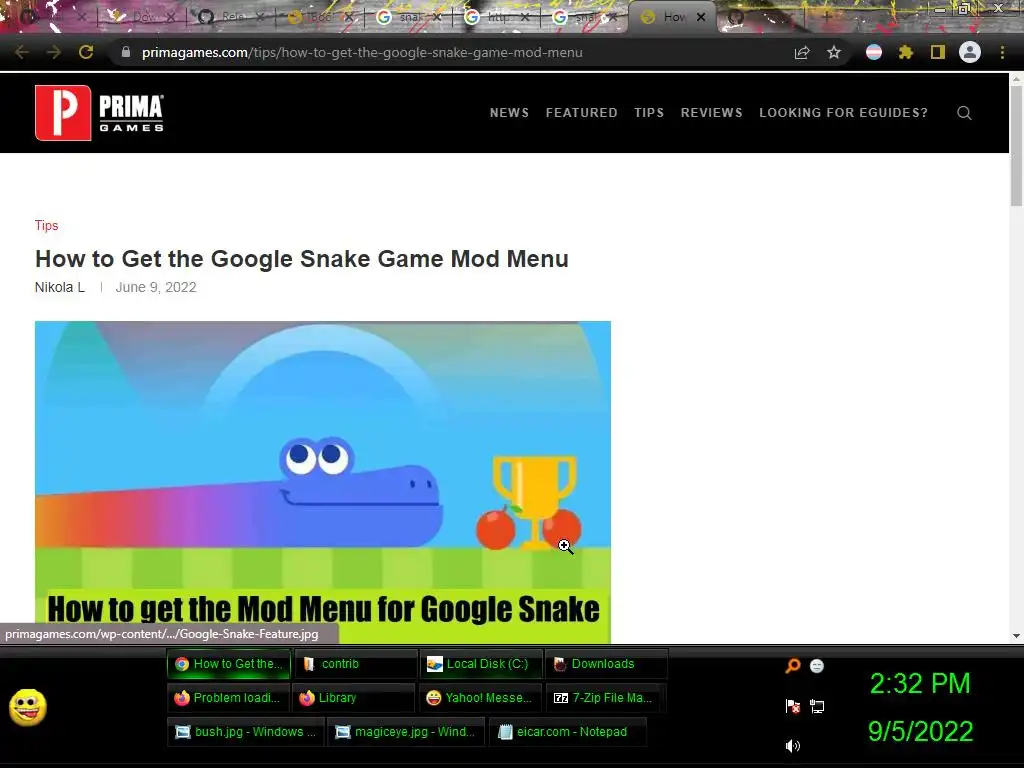
Task: Go forward in browser history
Action: (54, 52)
